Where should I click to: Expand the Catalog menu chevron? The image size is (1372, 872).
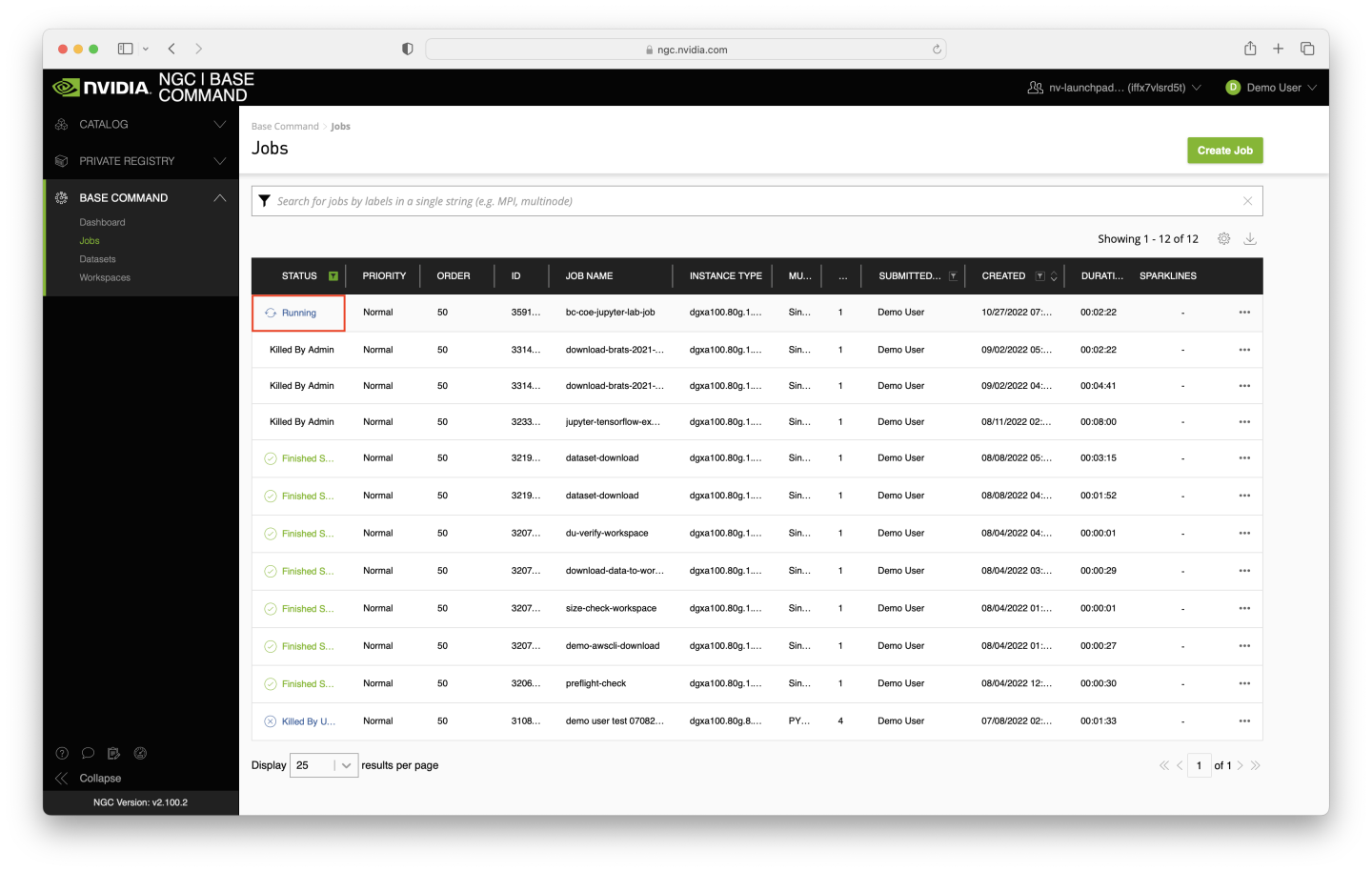pos(220,125)
